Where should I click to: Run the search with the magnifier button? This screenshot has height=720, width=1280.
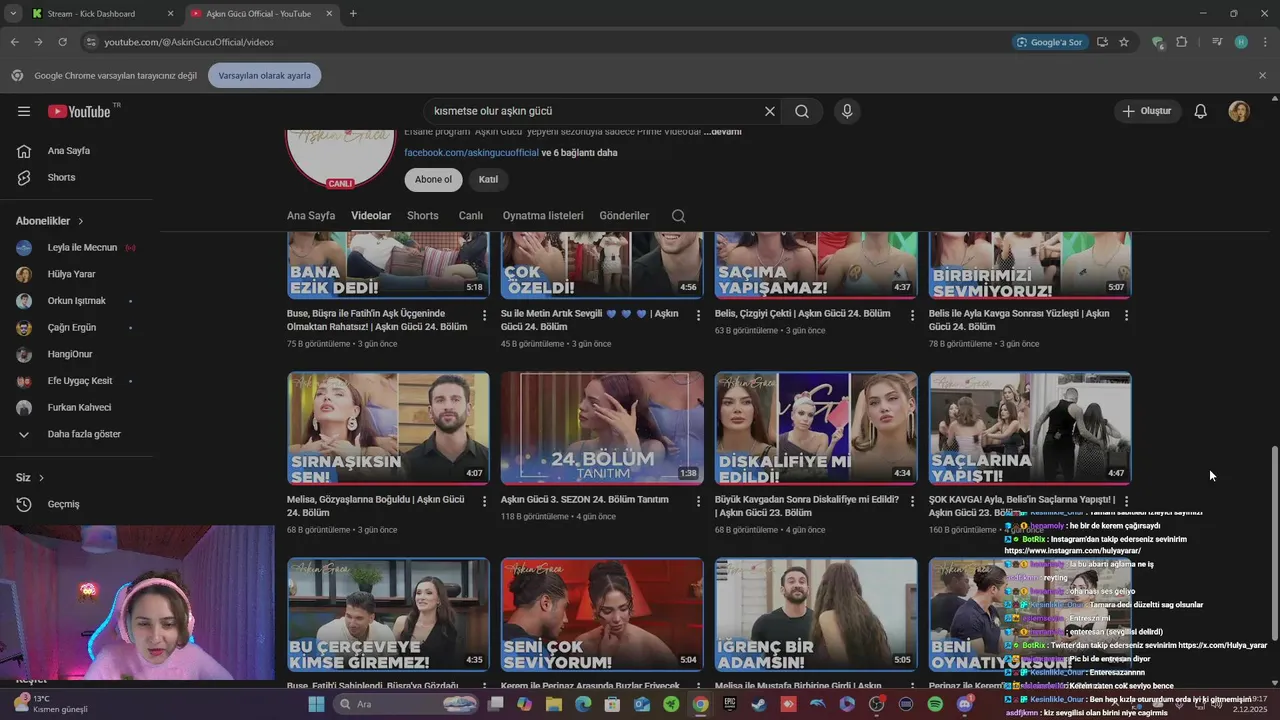pos(802,111)
